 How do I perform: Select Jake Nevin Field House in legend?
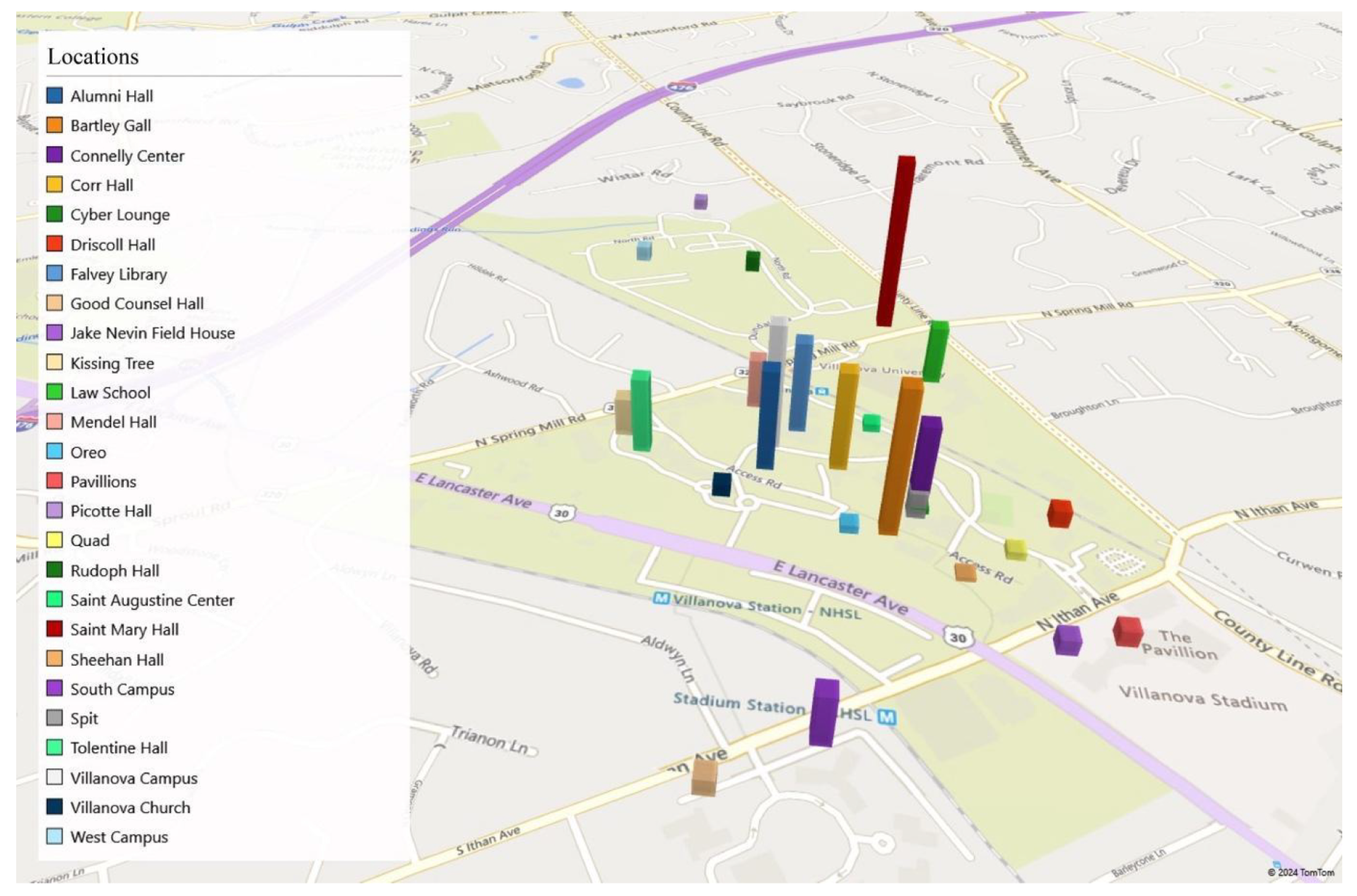pyautogui.click(x=152, y=333)
